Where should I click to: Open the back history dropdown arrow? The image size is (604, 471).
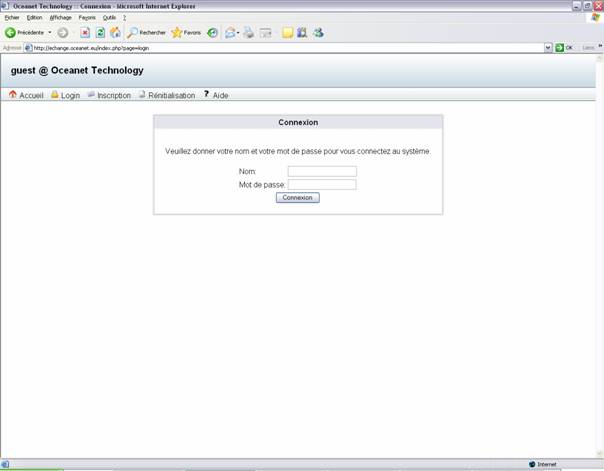point(50,33)
